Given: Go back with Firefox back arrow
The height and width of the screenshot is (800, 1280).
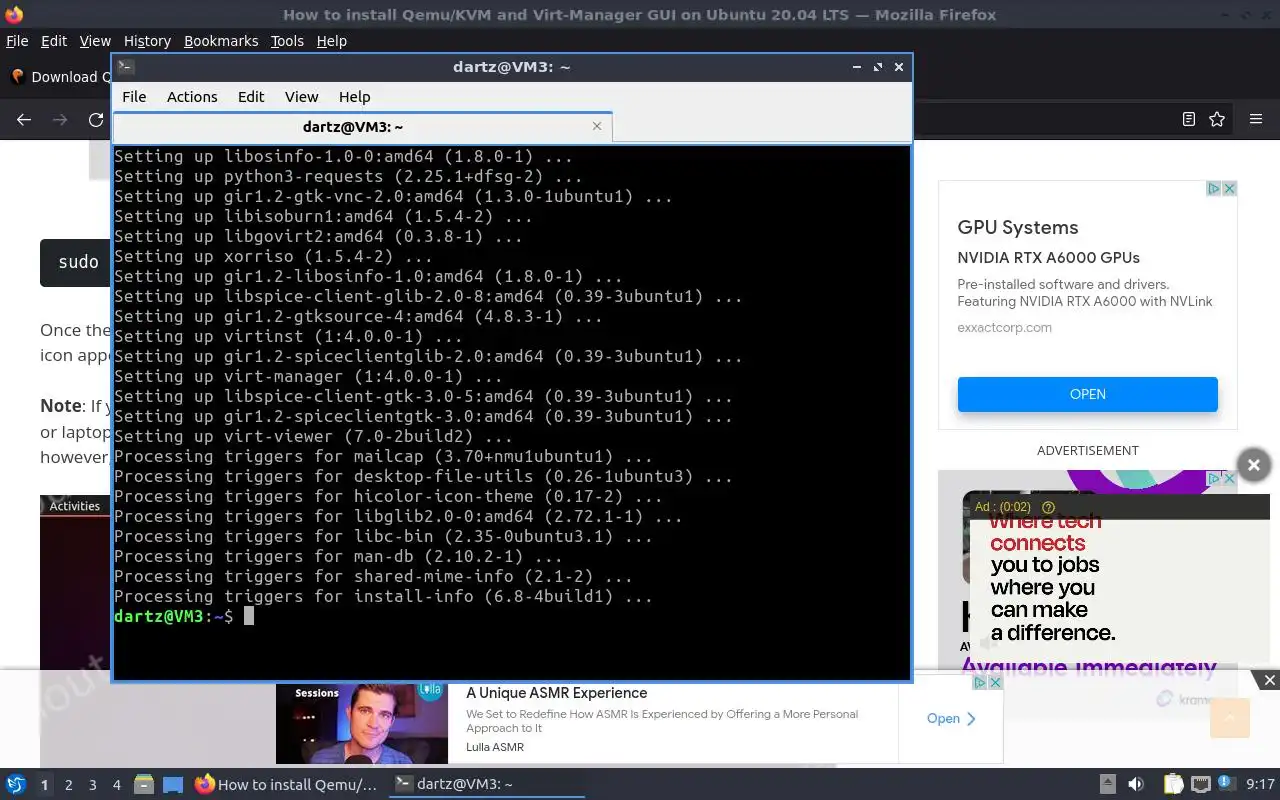Looking at the screenshot, I should click(x=24, y=120).
